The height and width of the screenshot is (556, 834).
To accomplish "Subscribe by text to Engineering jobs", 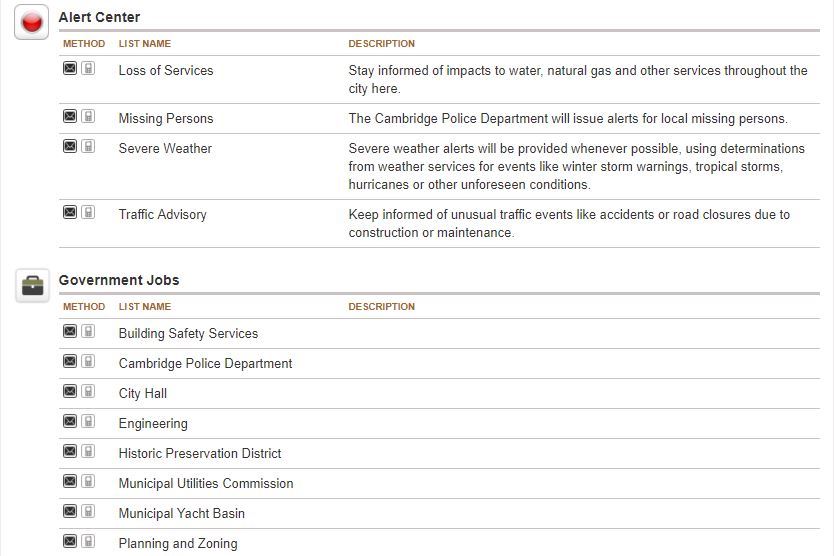I will click(88, 421).
